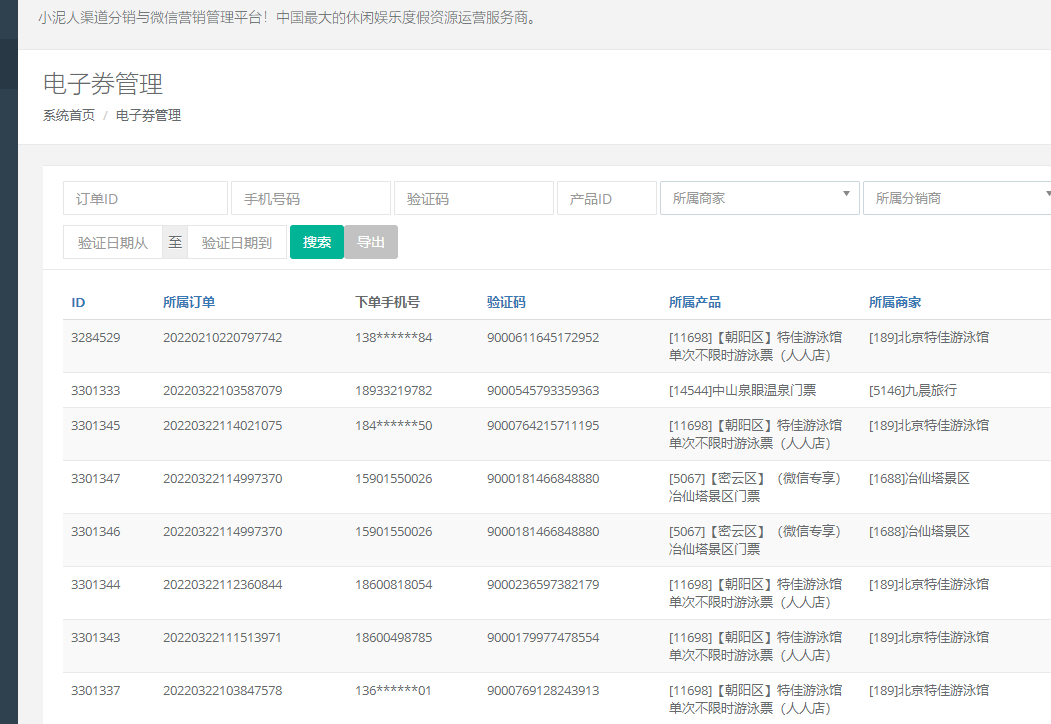Expand the 所属分销商 dropdown

957,198
